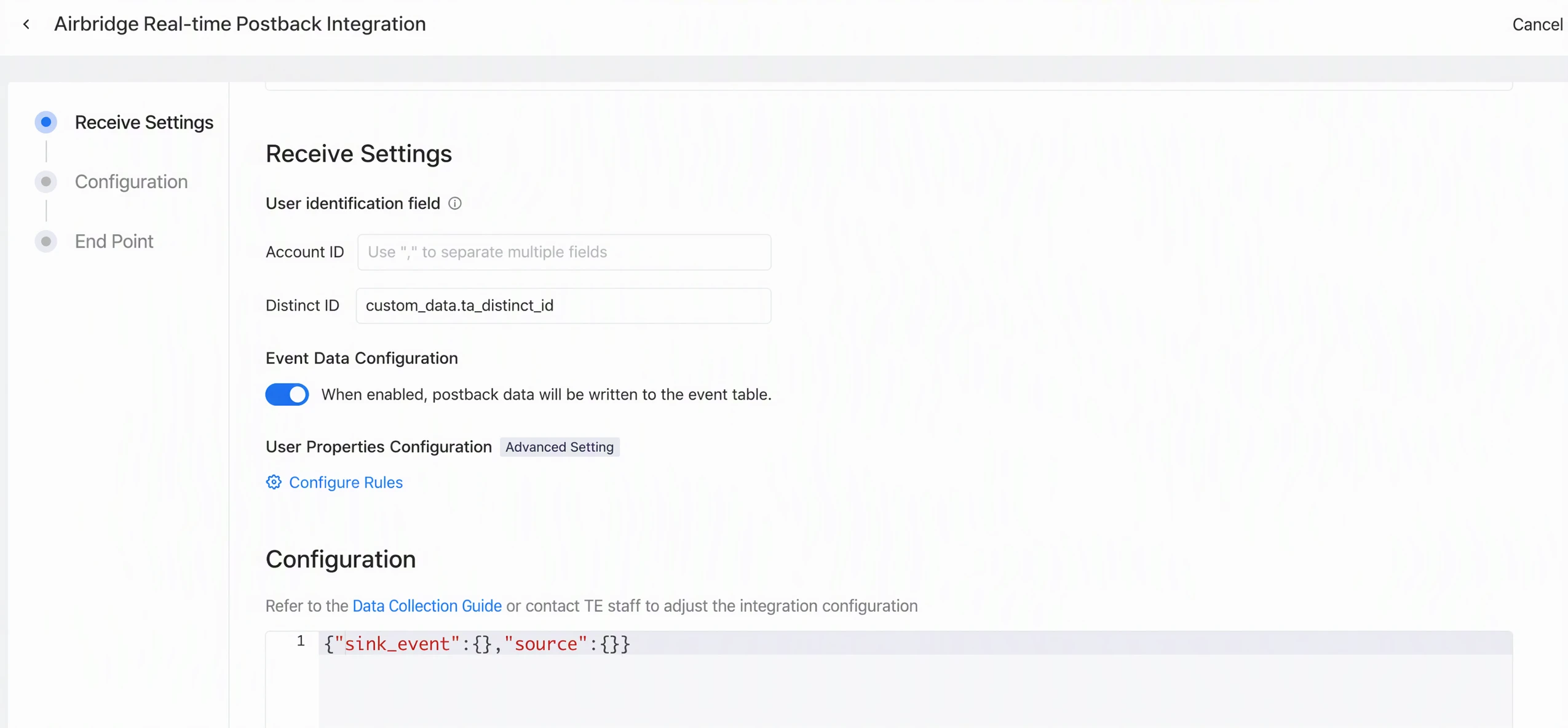Select the End Point step radio dot
This screenshot has width=1568, height=728.
[x=46, y=241]
